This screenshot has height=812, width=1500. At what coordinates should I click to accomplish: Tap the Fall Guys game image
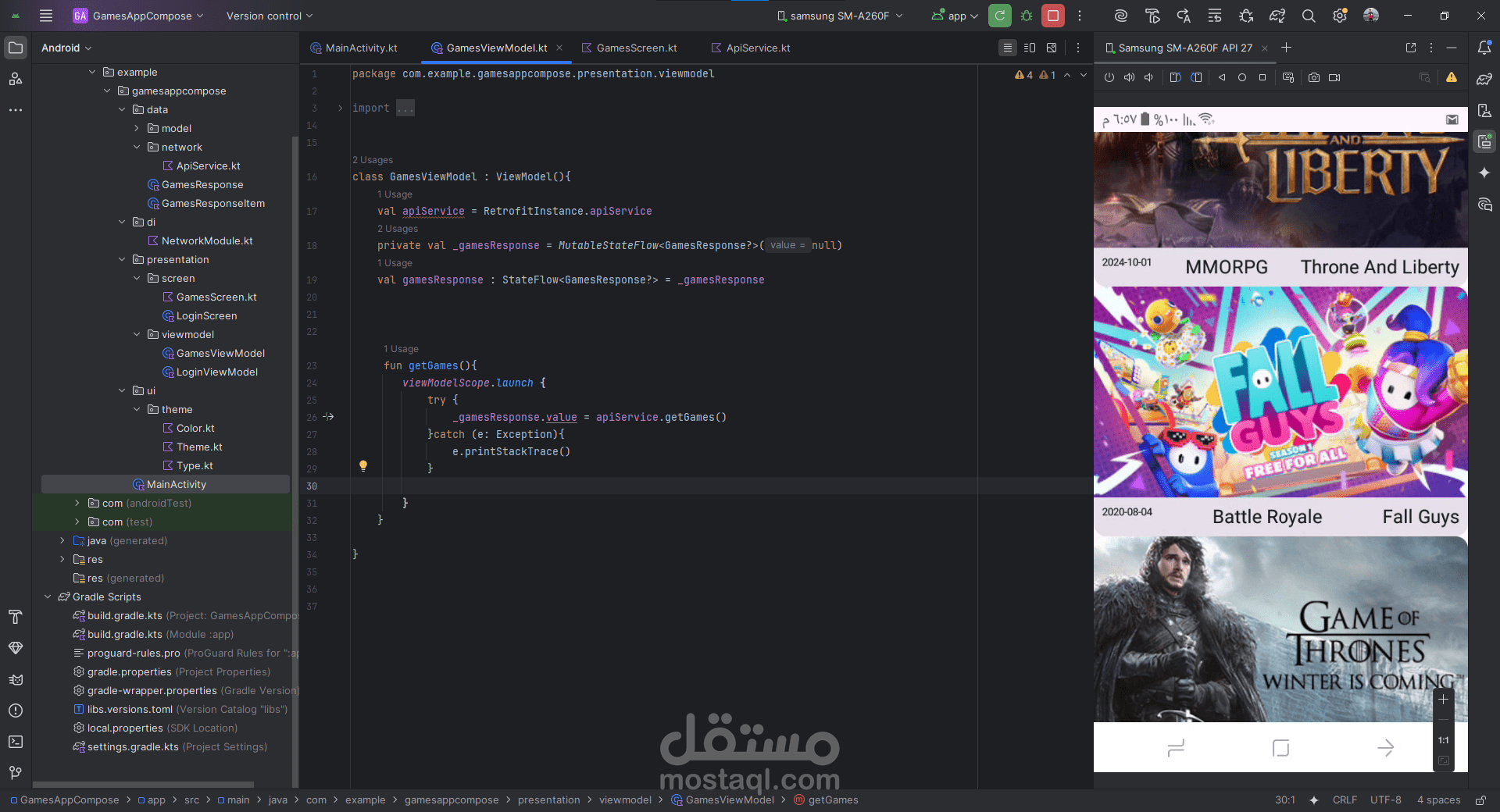pos(1280,392)
